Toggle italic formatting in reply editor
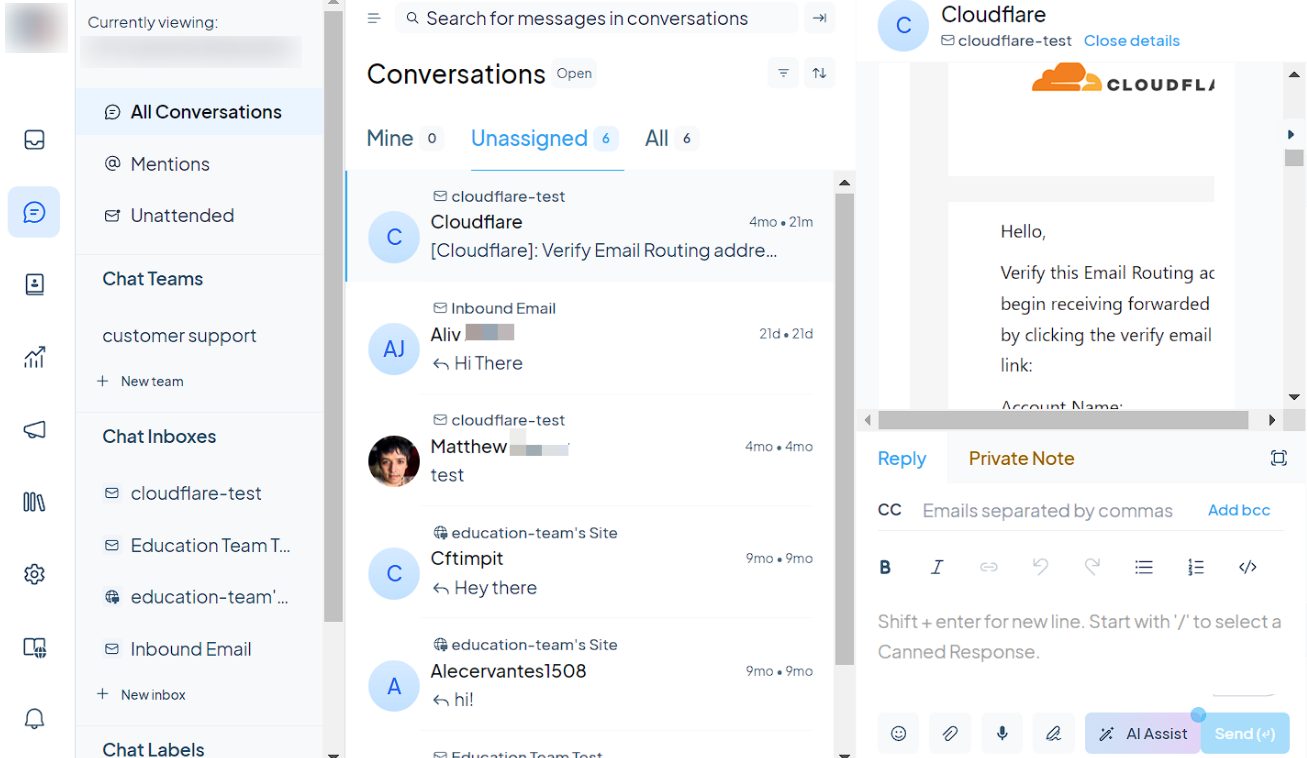Image resolution: width=1307 pixels, height=758 pixels. pos(937,567)
